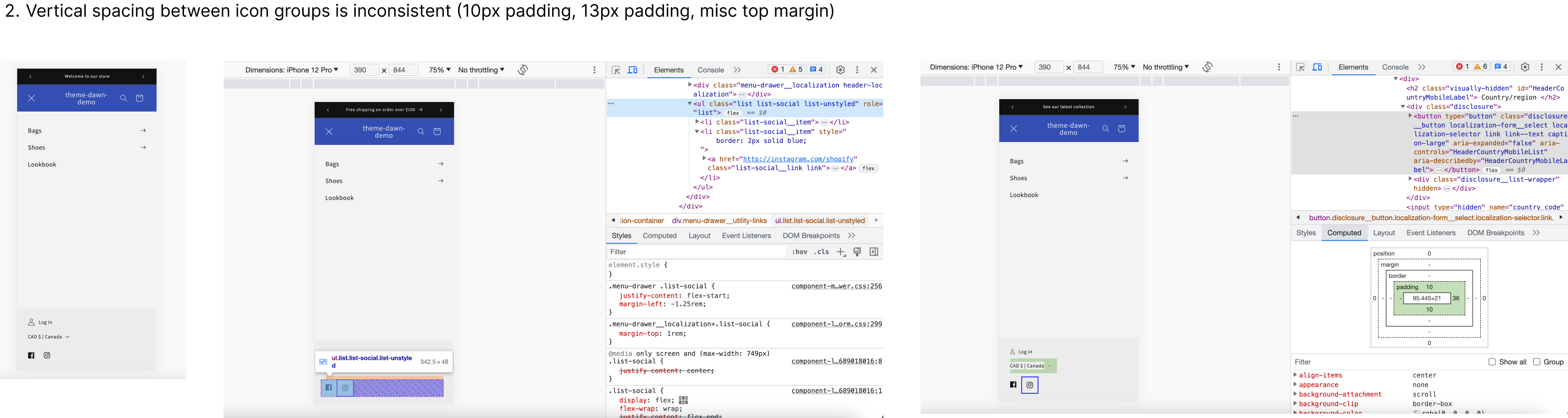1568x418 pixels.
Task: Click new style rule plus icon
Action: (841, 252)
